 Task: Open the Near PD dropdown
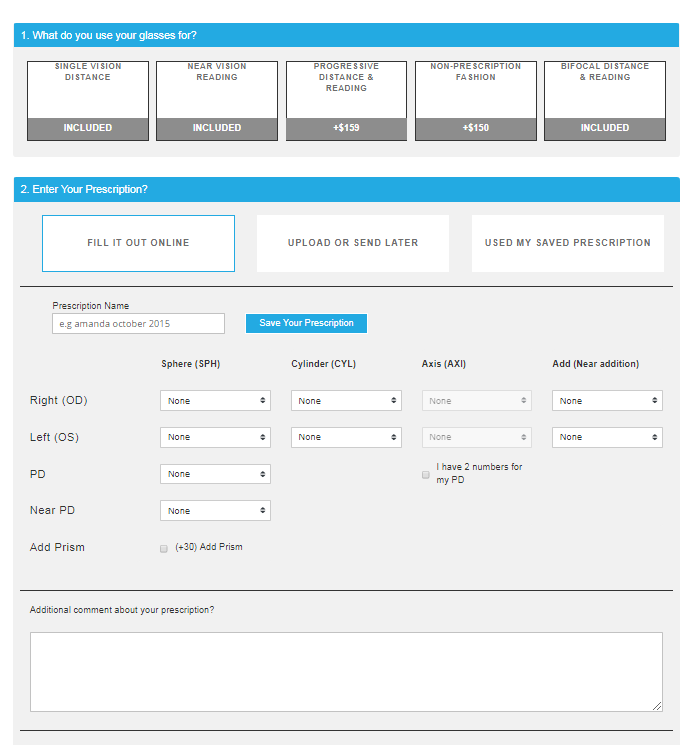tap(215, 511)
